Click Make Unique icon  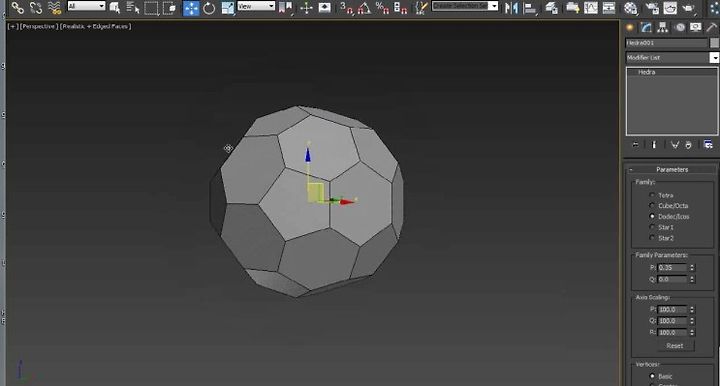pyautogui.click(x=675, y=145)
